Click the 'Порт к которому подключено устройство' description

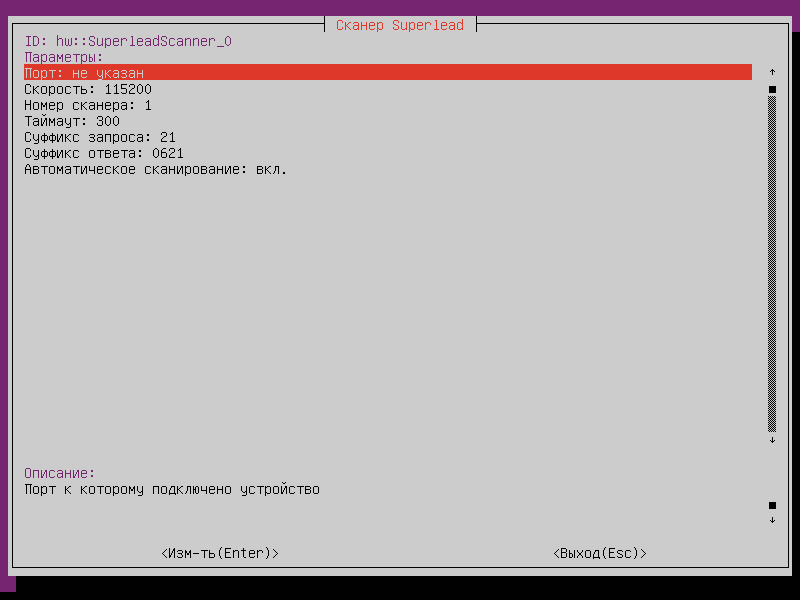[172, 489]
